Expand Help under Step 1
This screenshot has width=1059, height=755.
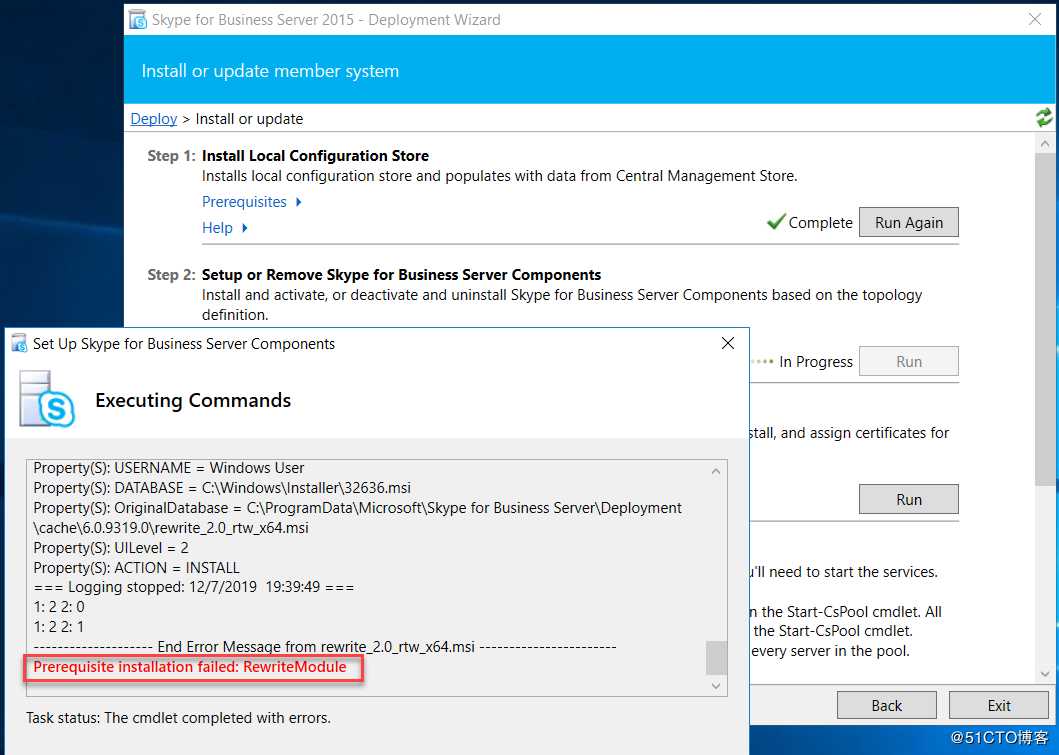(x=225, y=228)
